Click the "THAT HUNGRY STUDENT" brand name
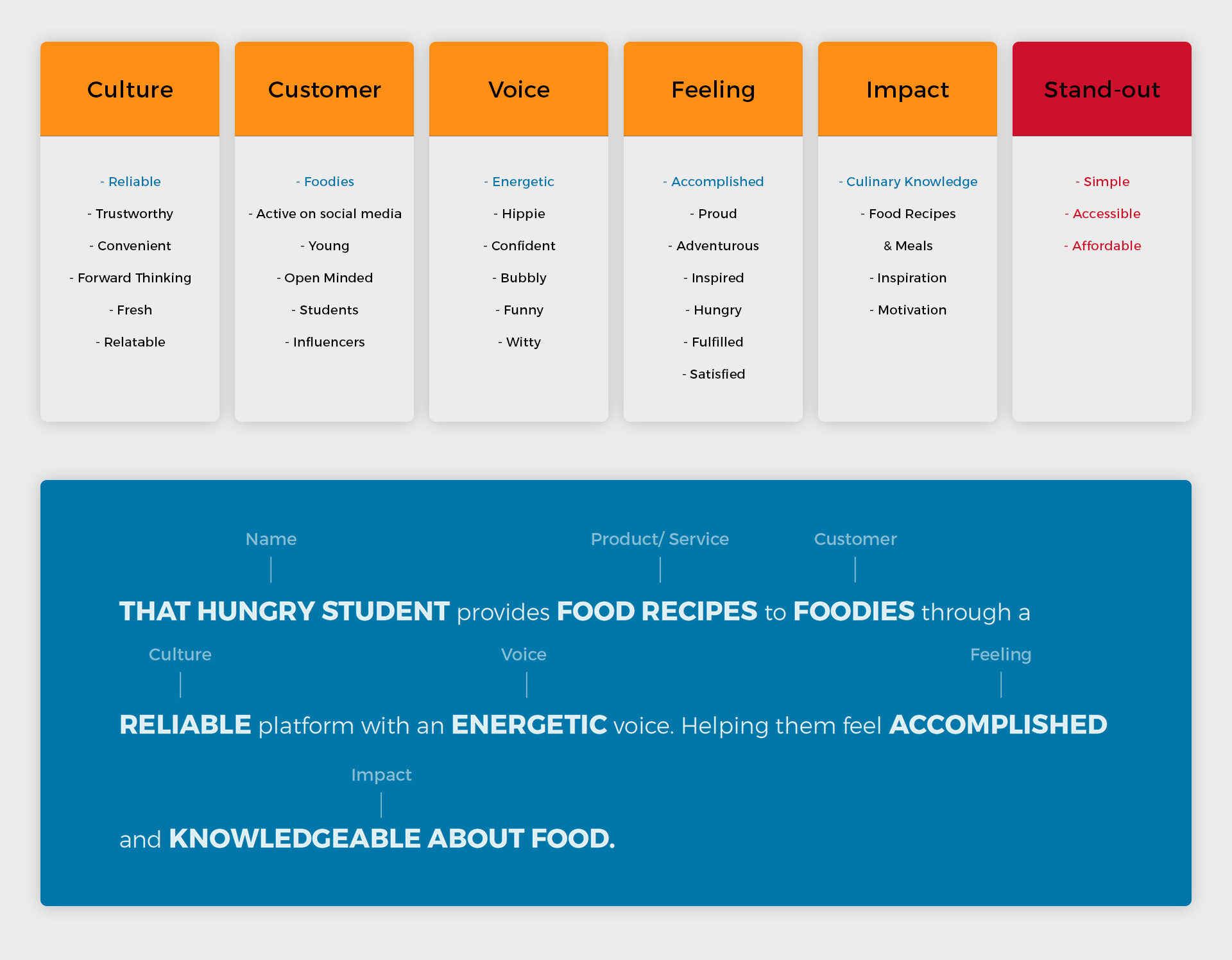This screenshot has height=960, width=1232. pyautogui.click(x=284, y=612)
